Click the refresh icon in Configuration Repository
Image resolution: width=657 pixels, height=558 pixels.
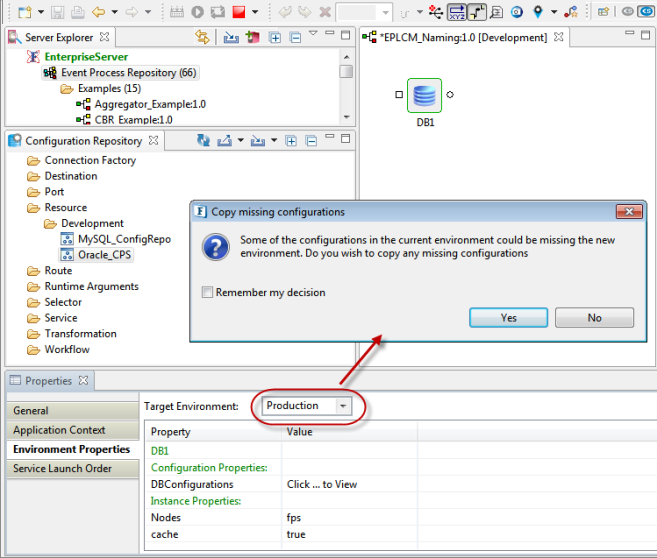coord(202,141)
